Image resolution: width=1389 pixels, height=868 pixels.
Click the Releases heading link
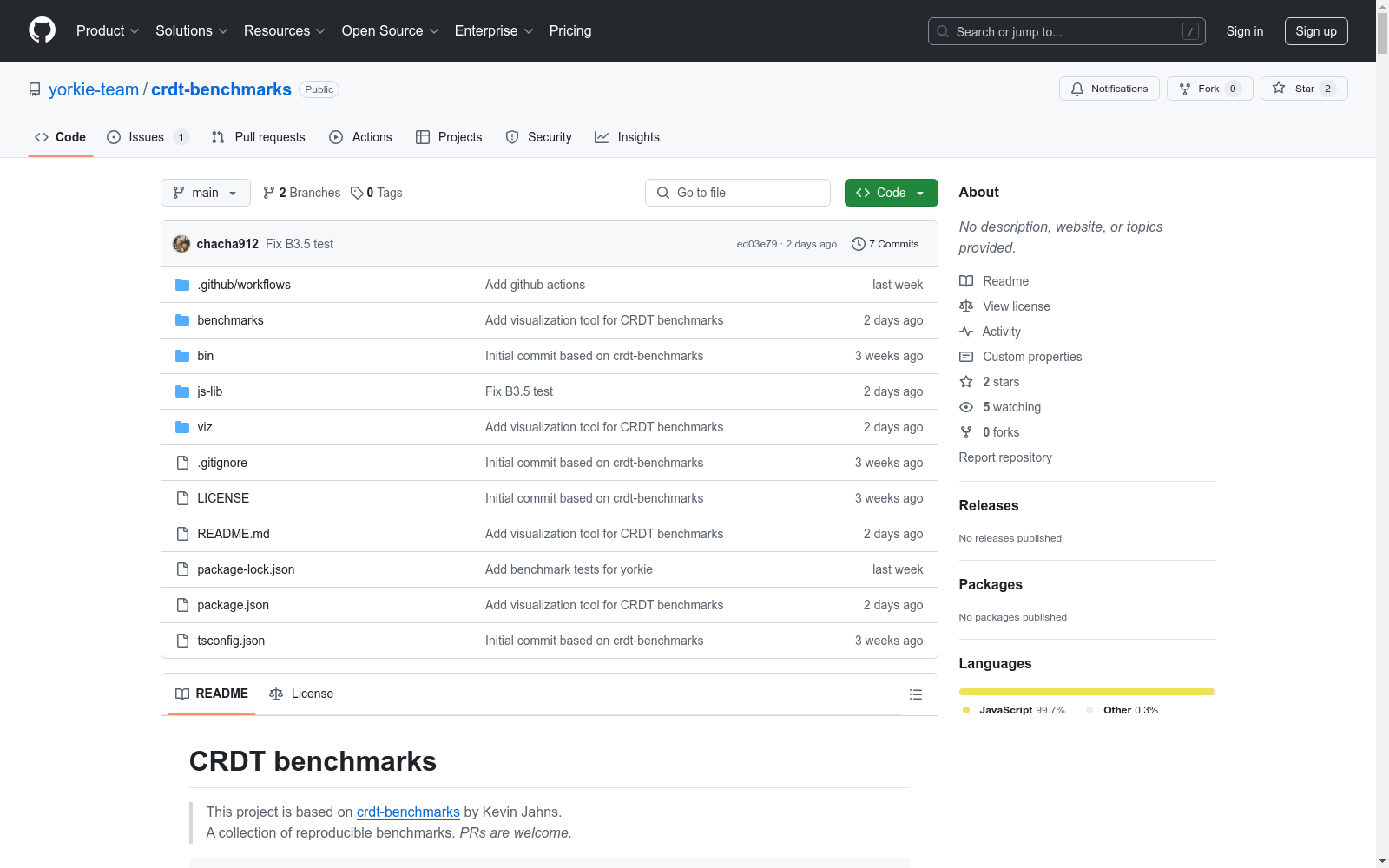click(989, 505)
